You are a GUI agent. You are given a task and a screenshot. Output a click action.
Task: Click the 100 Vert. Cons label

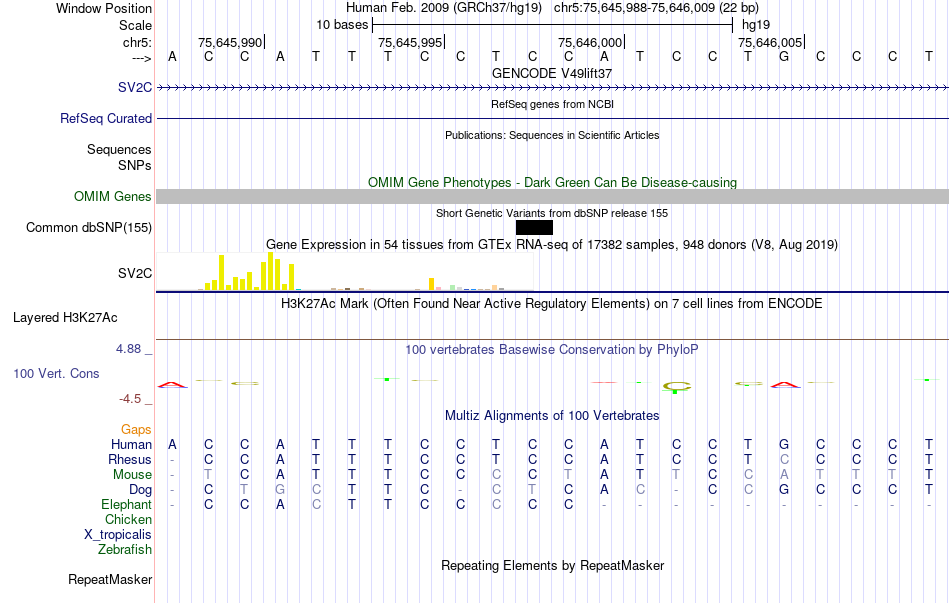coord(56,373)
